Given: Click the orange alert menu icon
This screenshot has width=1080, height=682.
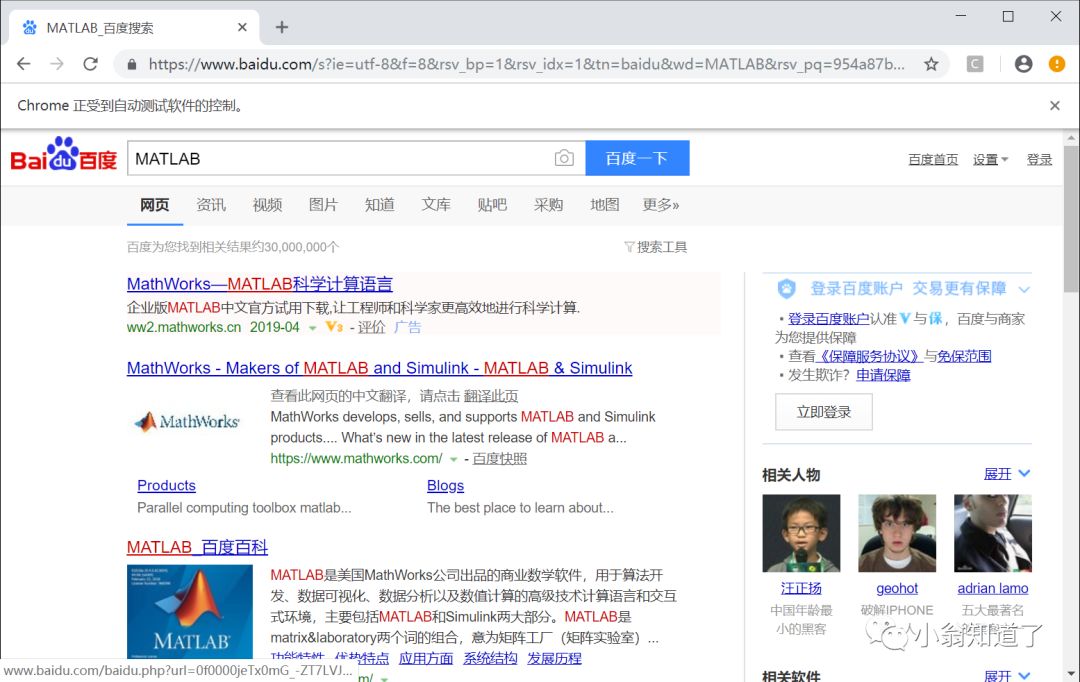Looking at the screenshot, I should tap(1057, 64).
